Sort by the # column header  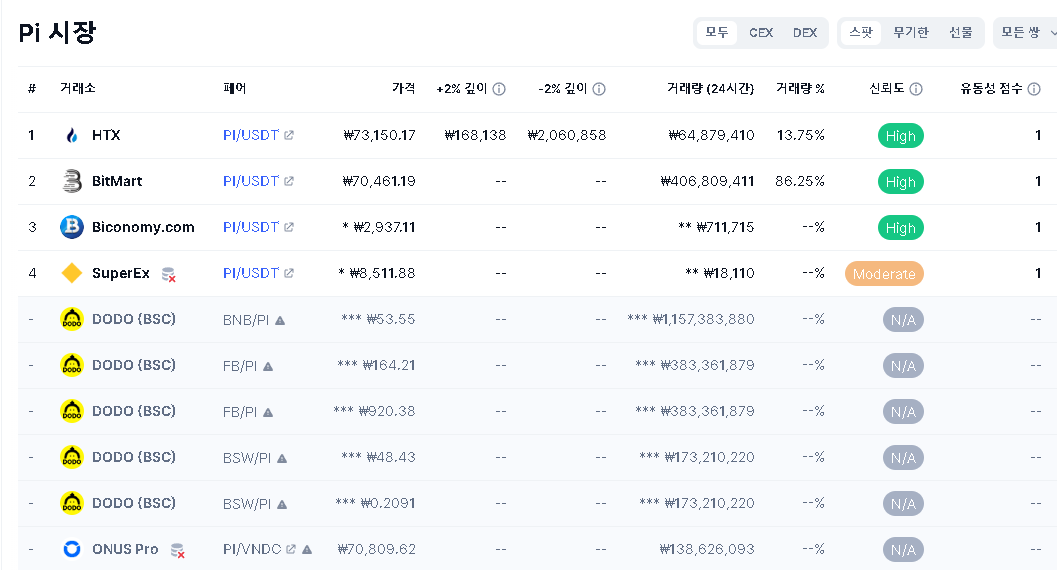pyautogui.click(x=32, y=89)
